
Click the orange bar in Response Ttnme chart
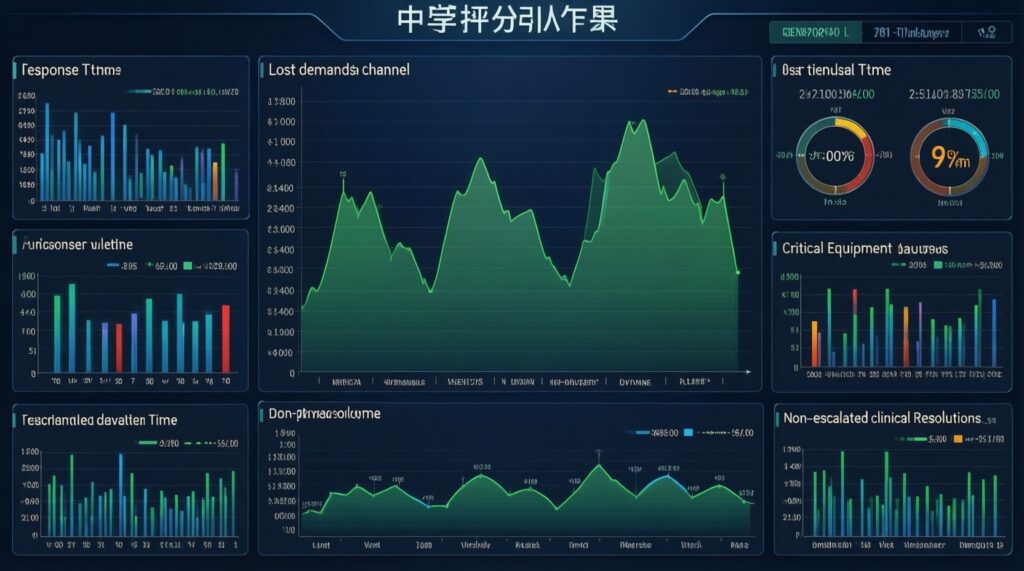click(x=215, y=181)
